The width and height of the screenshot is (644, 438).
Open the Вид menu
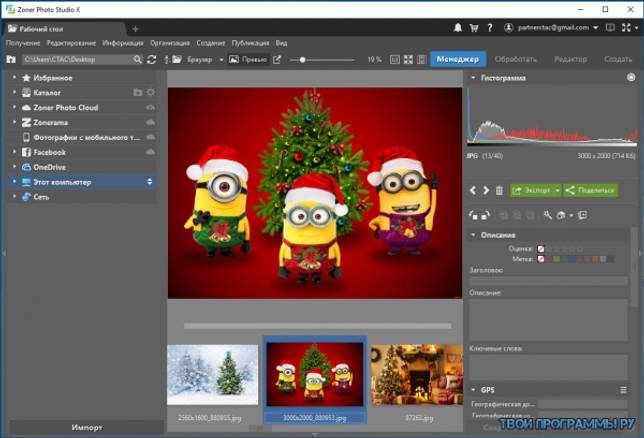(281, 43)
